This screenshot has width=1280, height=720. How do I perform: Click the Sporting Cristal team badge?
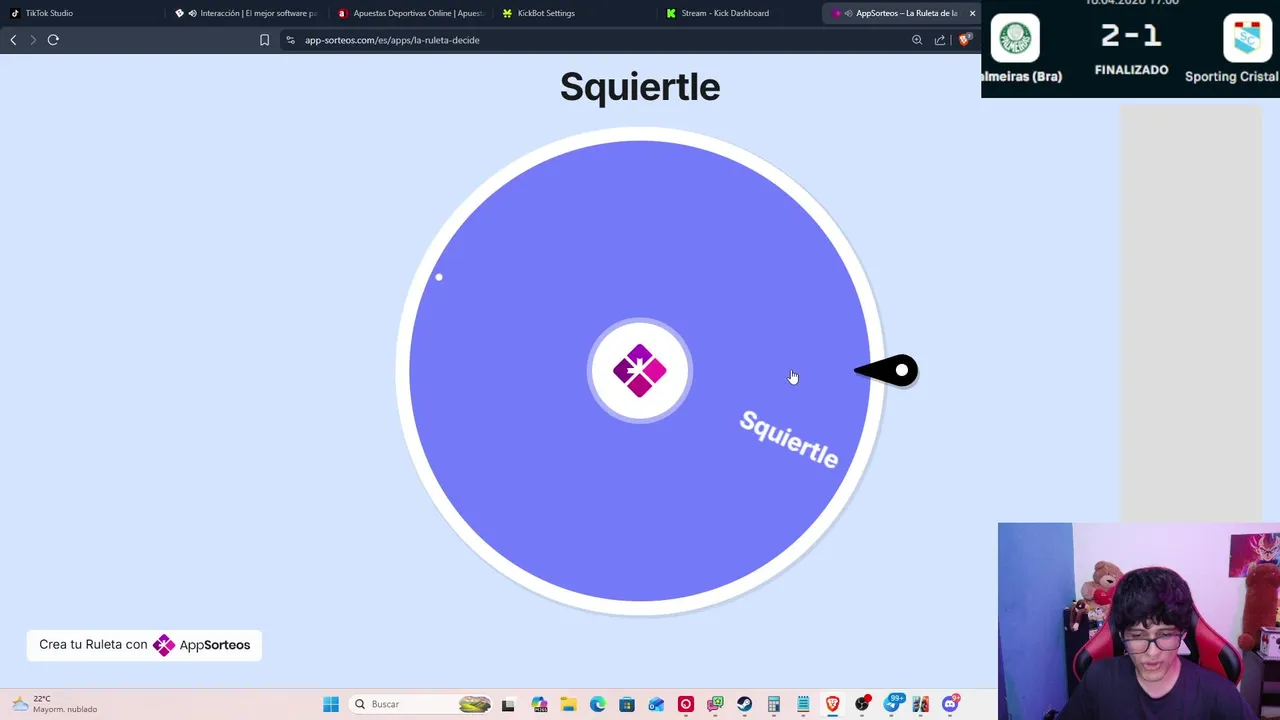tap(1247, 39)
